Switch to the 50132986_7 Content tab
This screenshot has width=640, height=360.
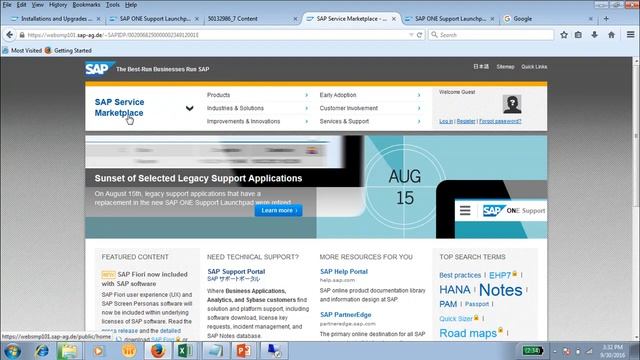coord(250,19)
